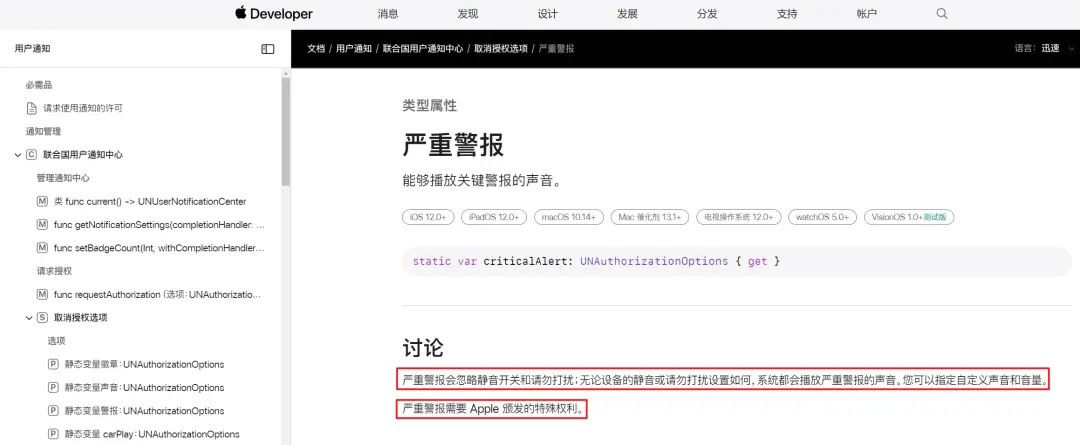Screen dimensions: 1080x445
Task: Click P icon beside 静态变量徽章
Action: 53,364
